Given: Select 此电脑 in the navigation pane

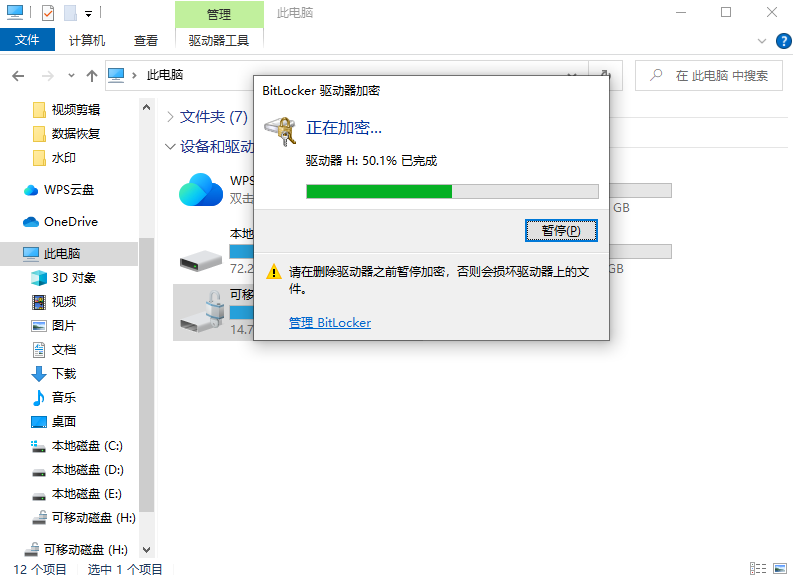Looking at the screenshot, I should click(69, 254).
